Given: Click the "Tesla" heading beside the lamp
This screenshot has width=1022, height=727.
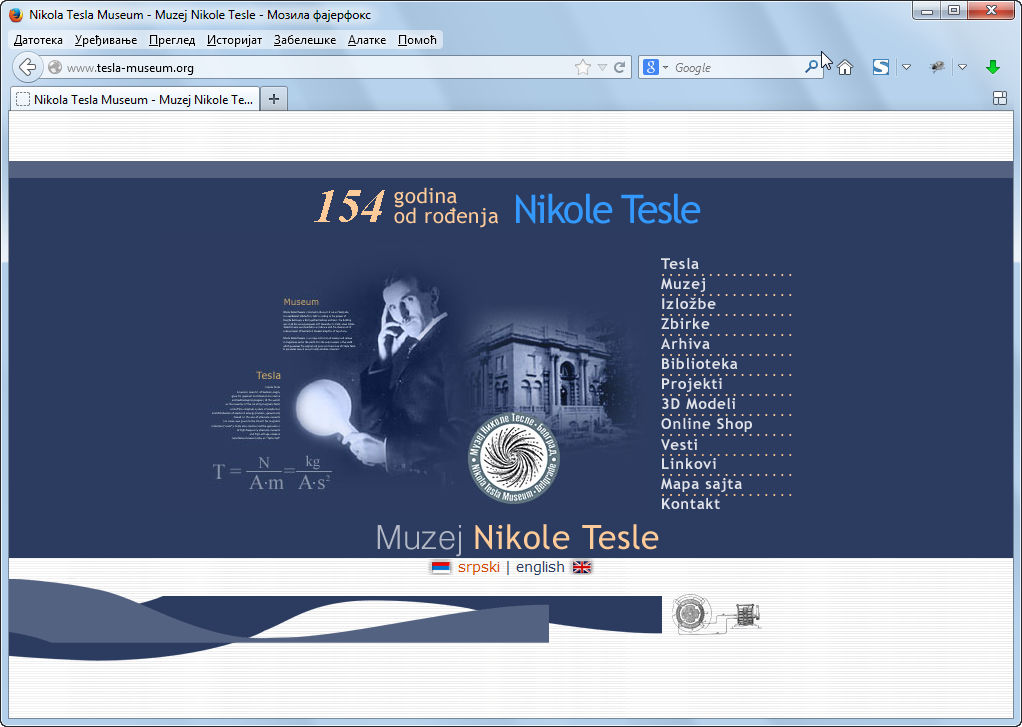Looking at the screenshot, I should click(269, 375).
